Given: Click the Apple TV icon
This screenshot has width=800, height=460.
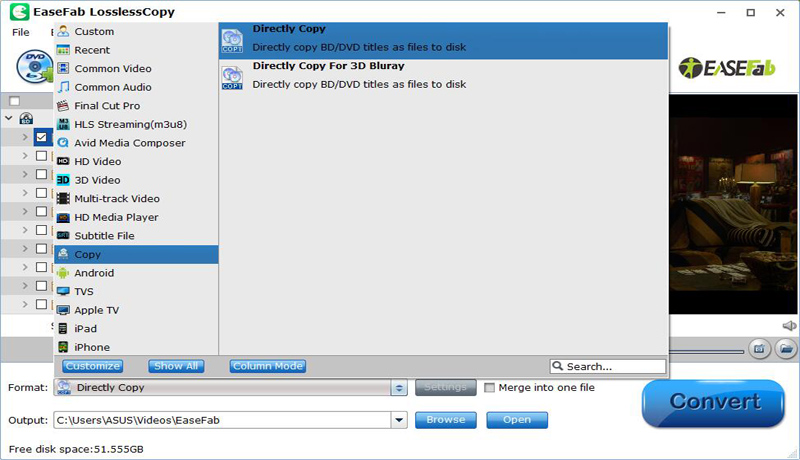Looking at the screenshot, I should [63, 310].
